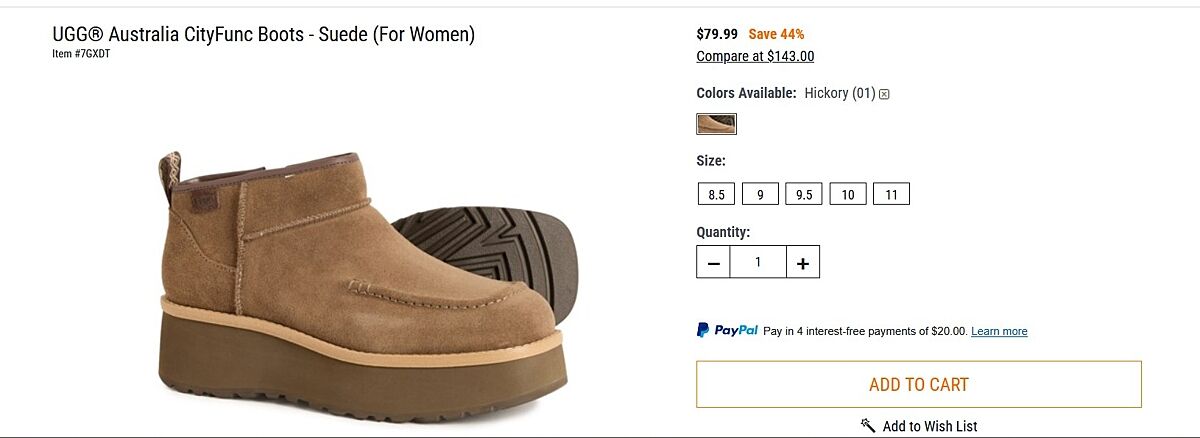
Task: Select size 10
Action: point(847,194)
